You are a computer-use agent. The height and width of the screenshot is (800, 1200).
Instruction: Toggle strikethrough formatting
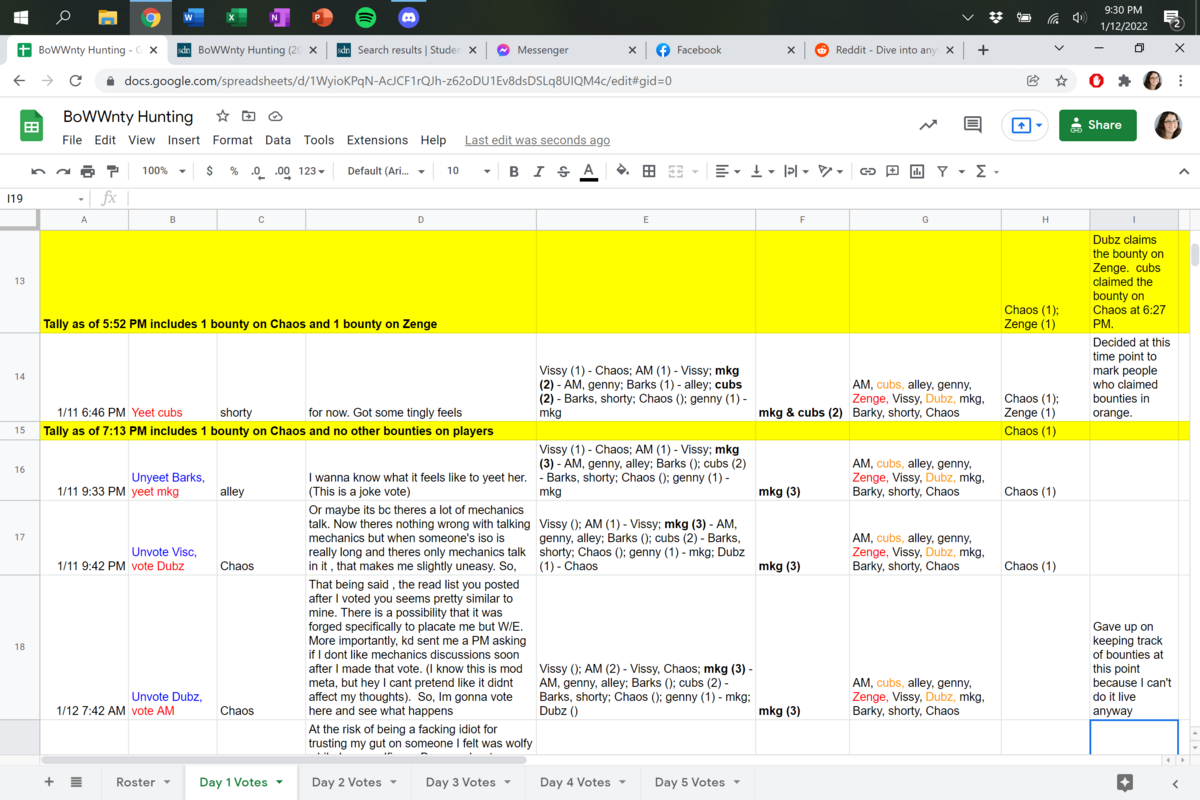point(564,171)
